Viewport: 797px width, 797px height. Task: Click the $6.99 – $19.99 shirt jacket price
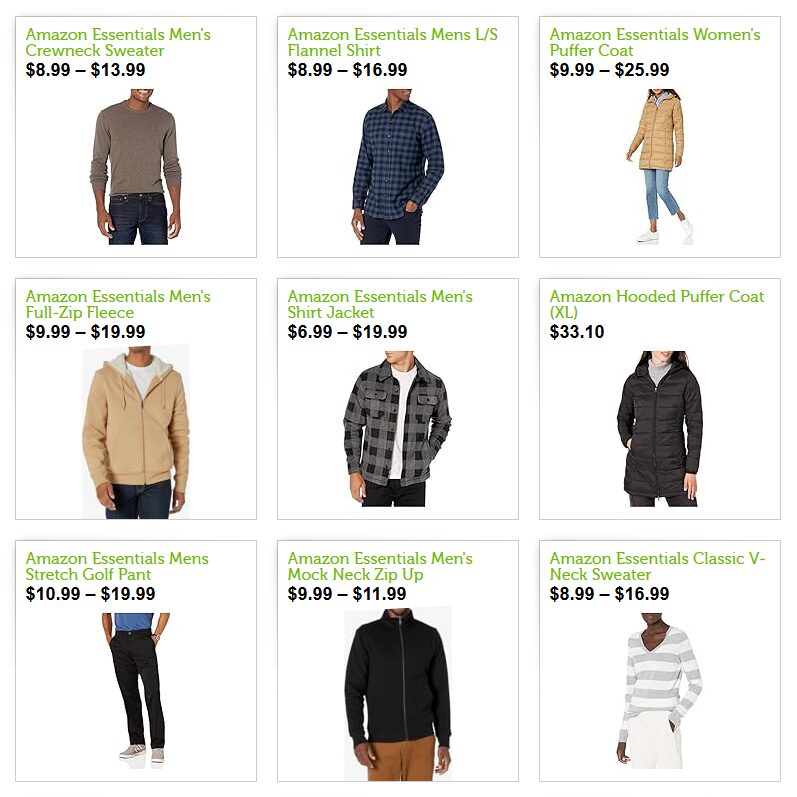pyautogui.click(x=347, y=332)
